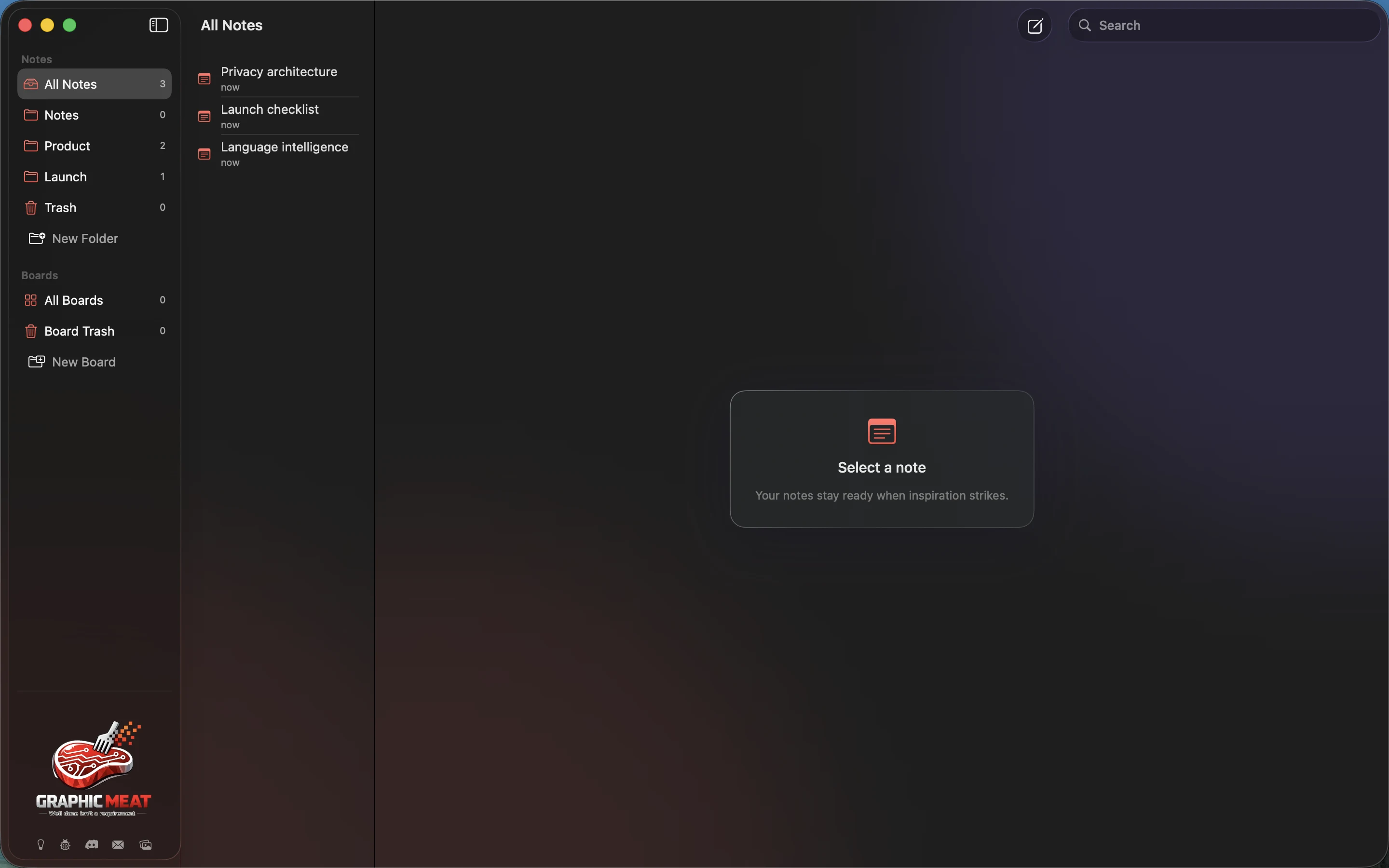This screenshot has height=868, width=1389.
Task: Click the All Notes list heading
Action: [x=231, y=25]
